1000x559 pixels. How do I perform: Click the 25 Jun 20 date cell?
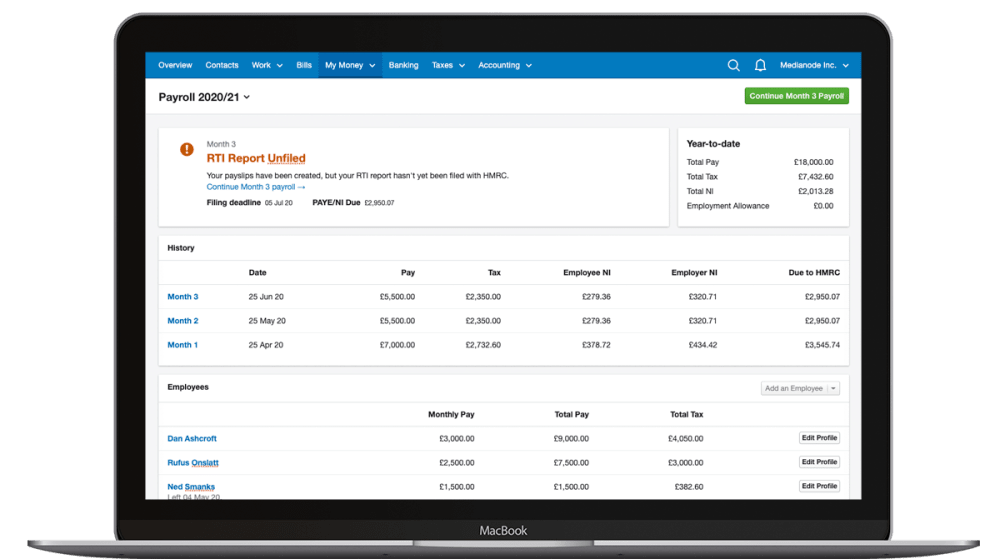tap(266, 296)
